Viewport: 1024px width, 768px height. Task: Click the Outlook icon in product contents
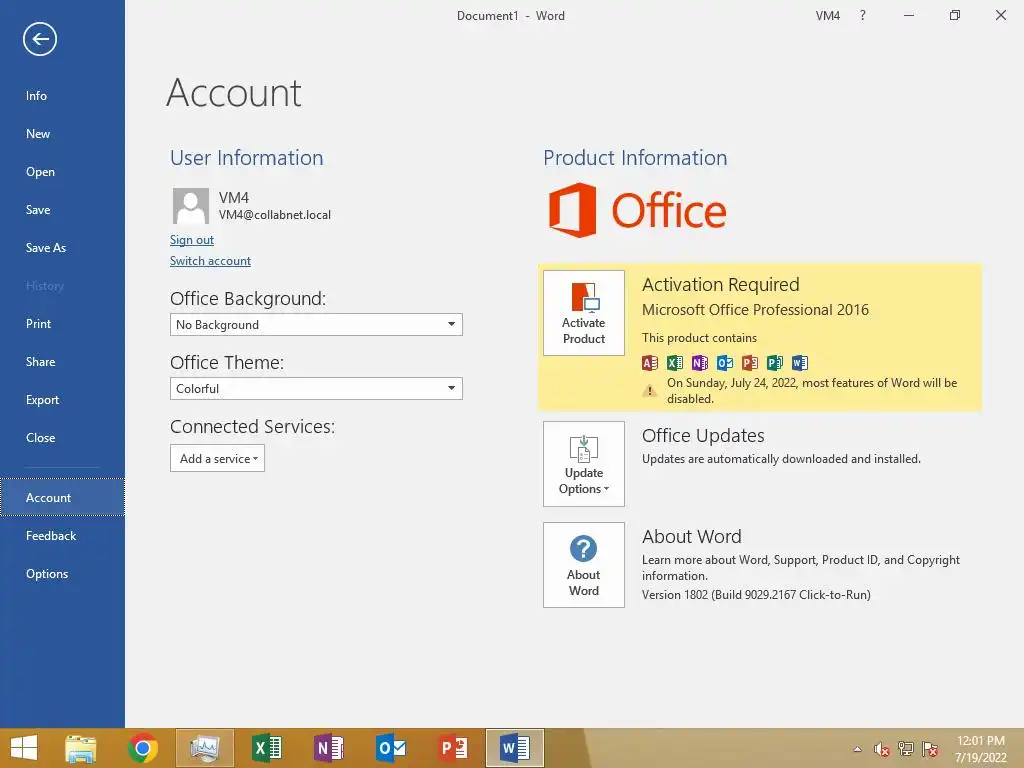tap(725, 362)
